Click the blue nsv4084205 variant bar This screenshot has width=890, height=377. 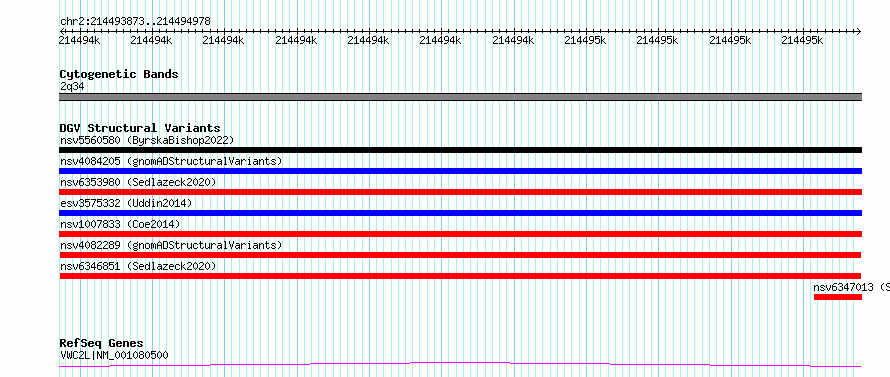point(460,171)
